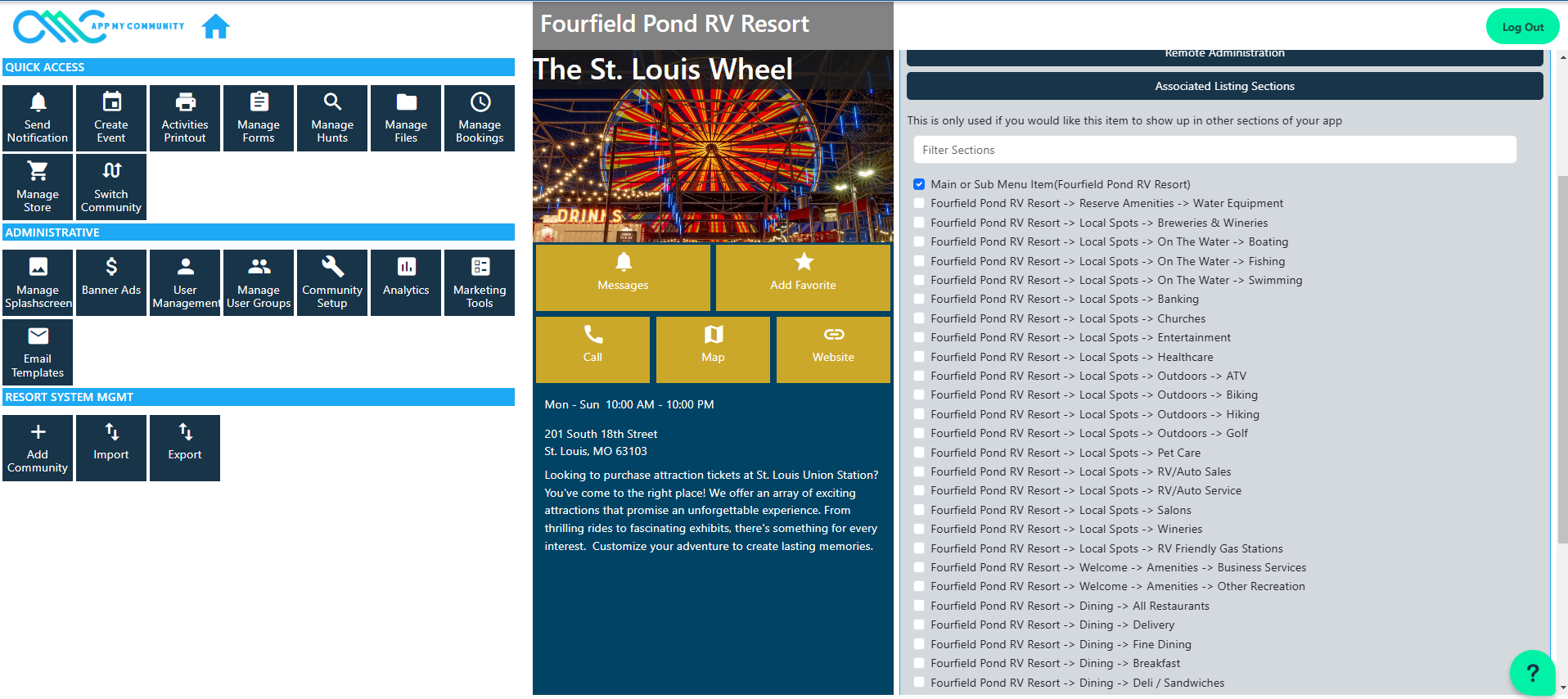This screenshot has width=1568, height=699.
Task: Click Fourfield Pond RV Resort title
Action: coord(674,24)
